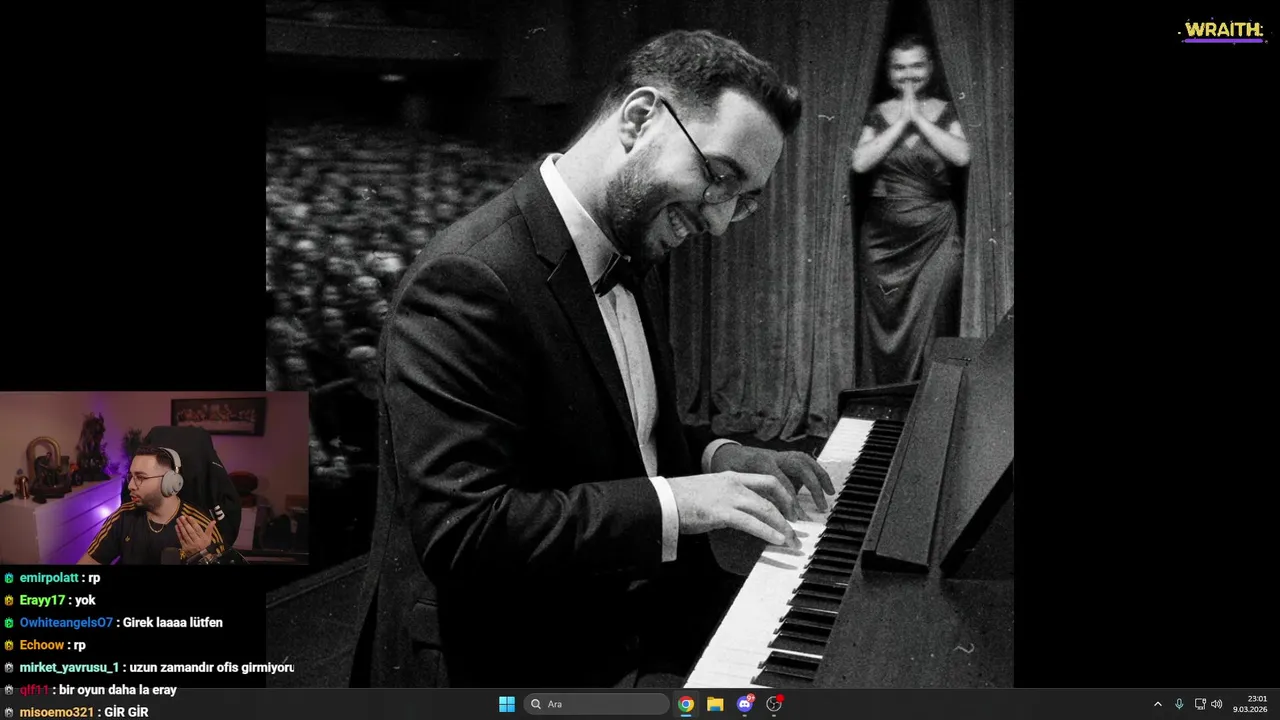
Task: Click the badge icon beside Owhiteangels07
Action: [9, 622]
